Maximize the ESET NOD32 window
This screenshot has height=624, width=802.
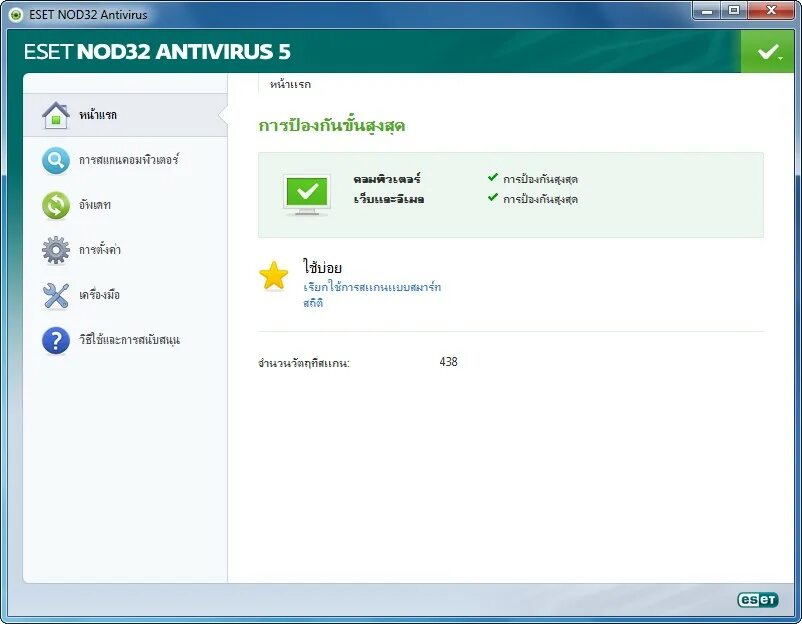734,11
